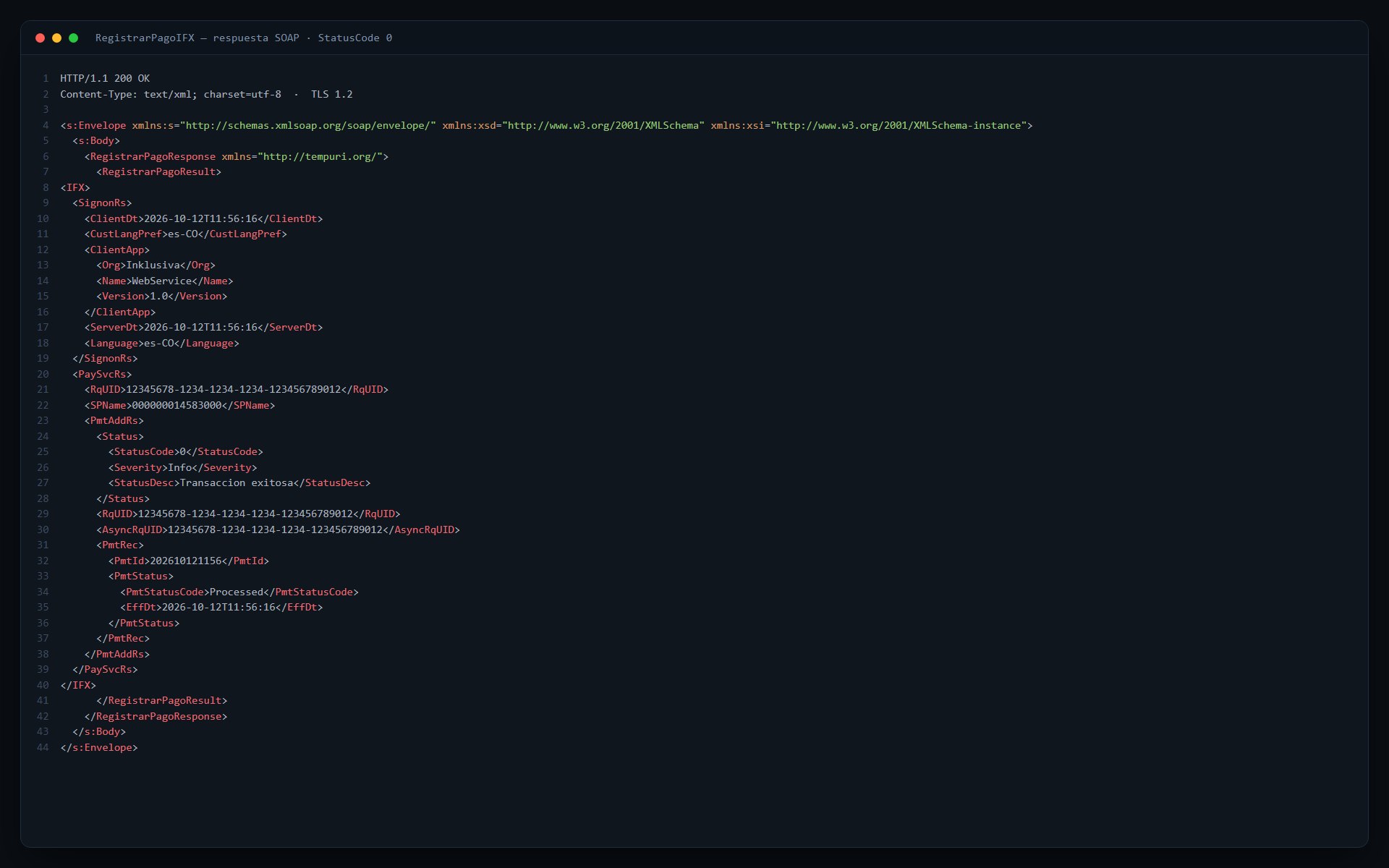
Task: Click the opening PaySvcRs tag
Action: click(102, 374)
